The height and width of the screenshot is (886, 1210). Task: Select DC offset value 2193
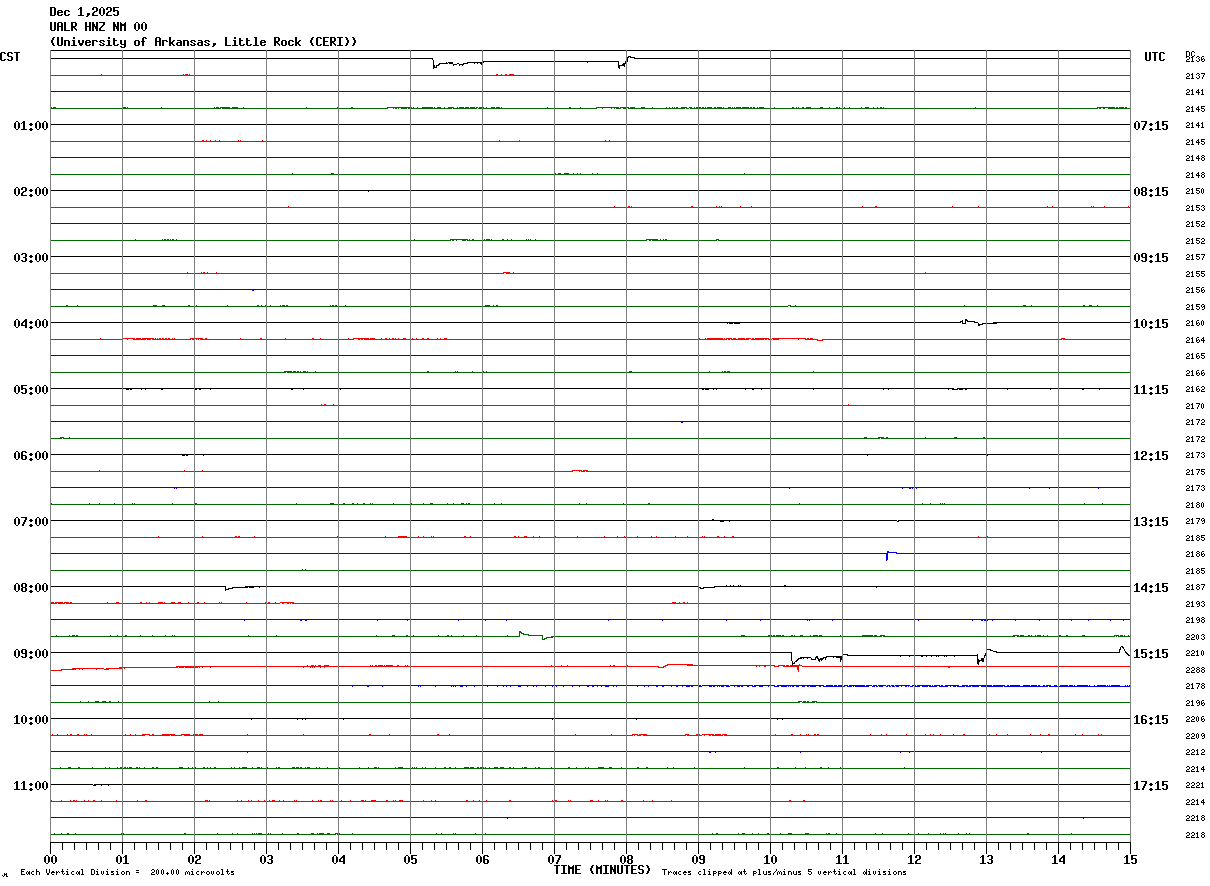coord(1195,604)
